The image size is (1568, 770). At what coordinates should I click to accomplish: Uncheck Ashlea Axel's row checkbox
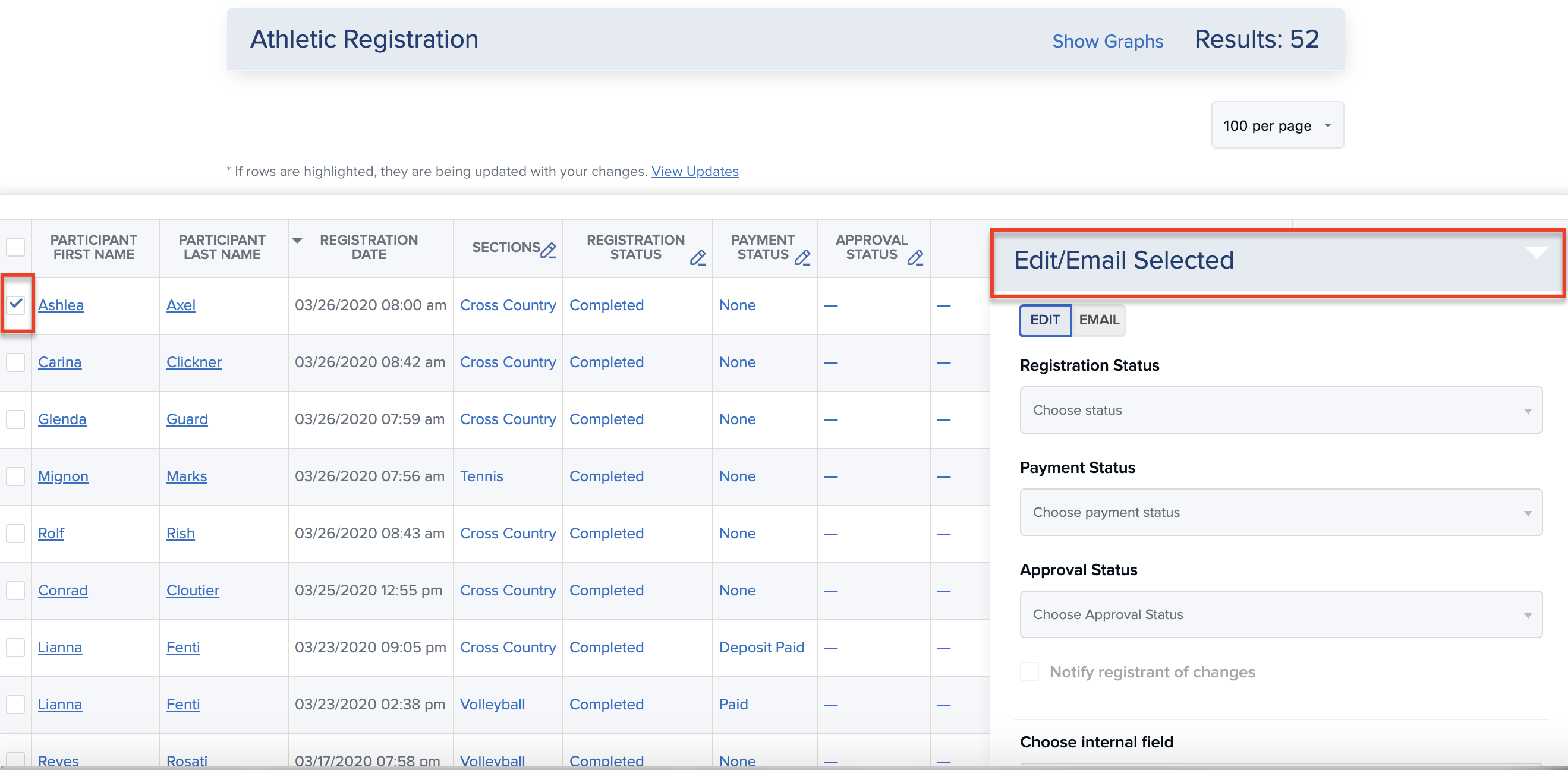click(16, 304)
